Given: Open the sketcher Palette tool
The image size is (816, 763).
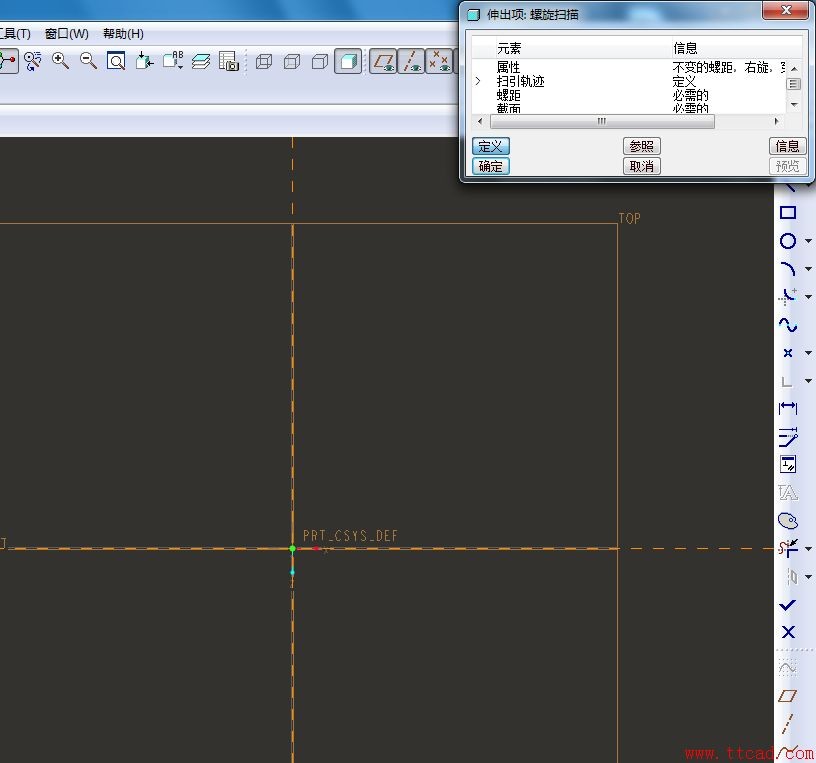Looking at the screenshot, I should 789,520.
